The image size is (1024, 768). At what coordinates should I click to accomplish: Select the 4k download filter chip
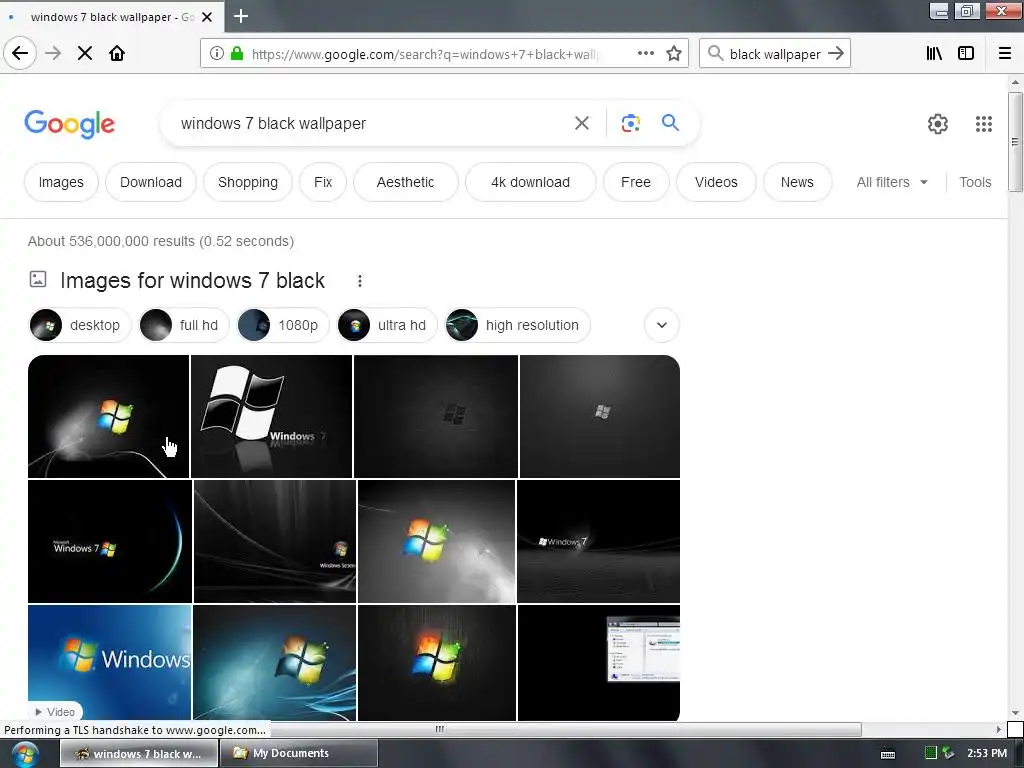530,182
